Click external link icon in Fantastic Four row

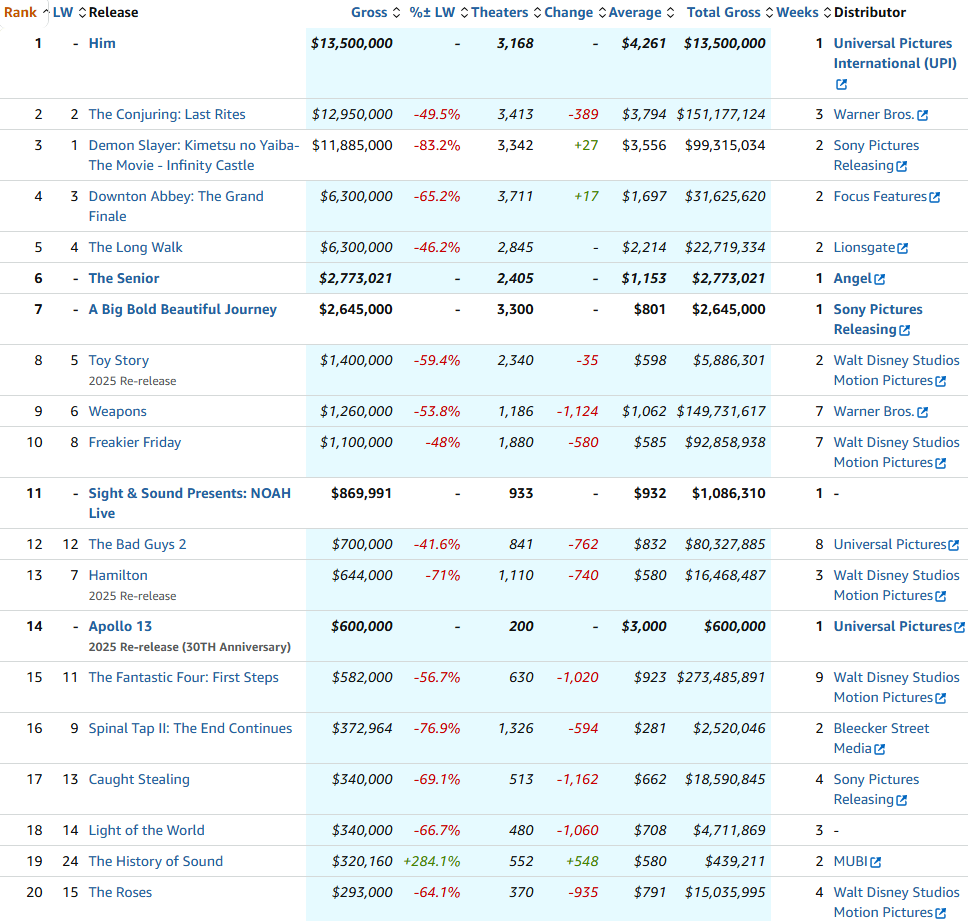tap(940, 699)
